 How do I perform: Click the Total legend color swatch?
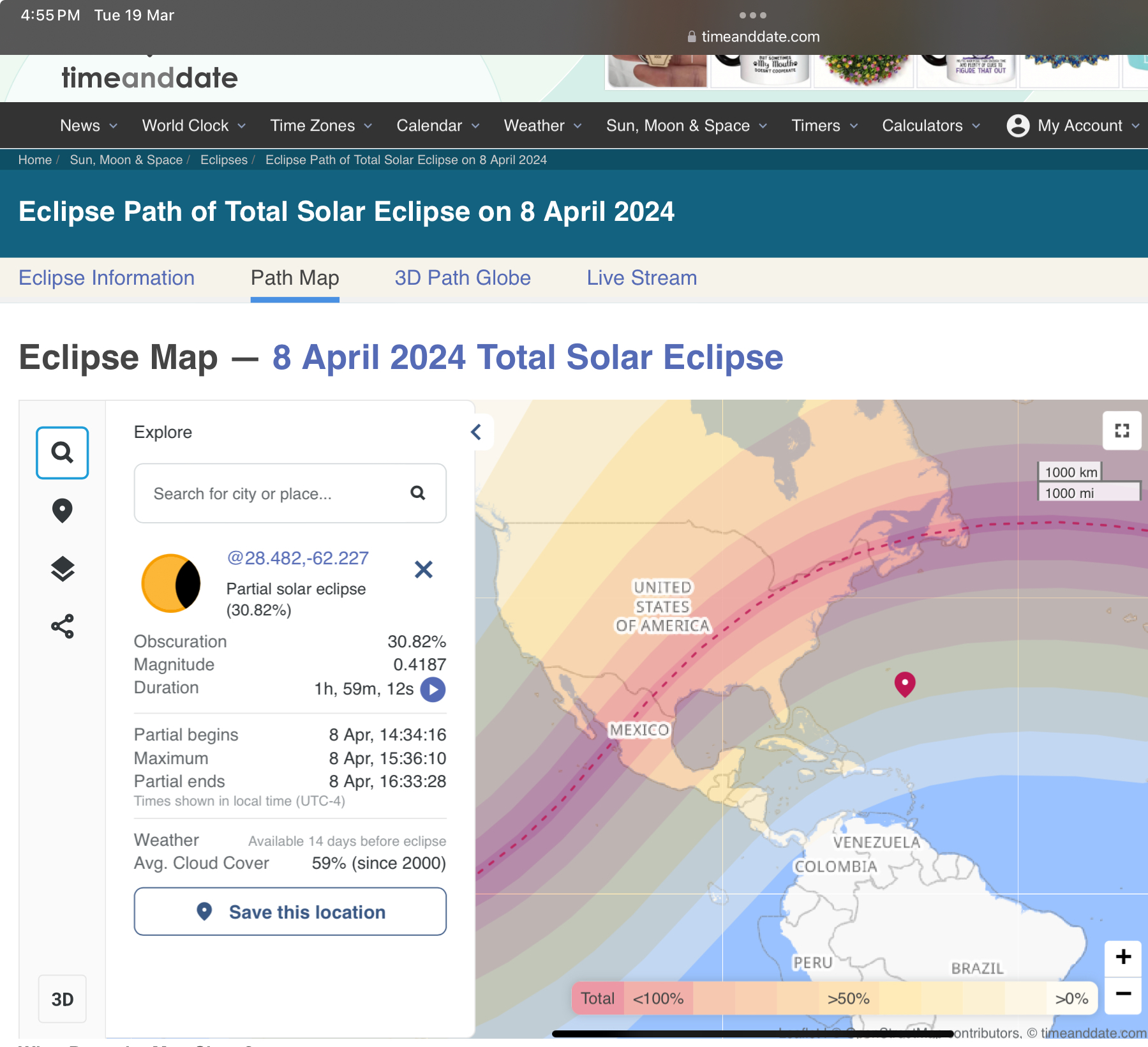(598, 999)
